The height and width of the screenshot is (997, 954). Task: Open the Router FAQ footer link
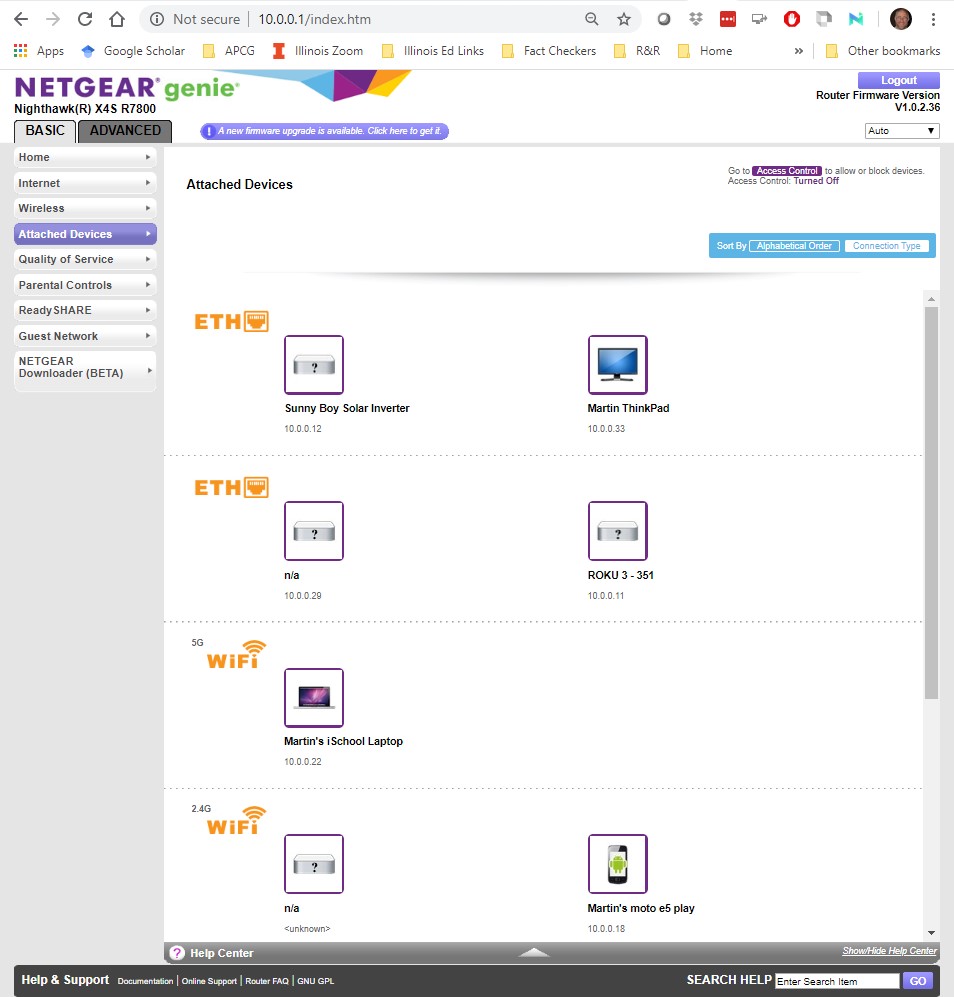[x=267, y=981]
